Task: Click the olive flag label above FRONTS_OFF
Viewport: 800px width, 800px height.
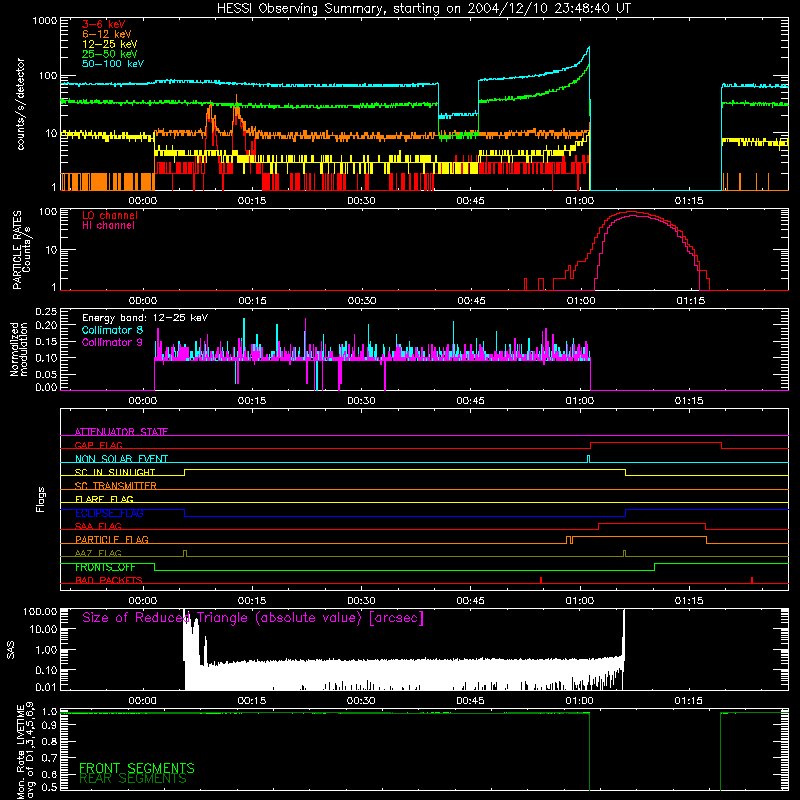Action: coord(98,553)
